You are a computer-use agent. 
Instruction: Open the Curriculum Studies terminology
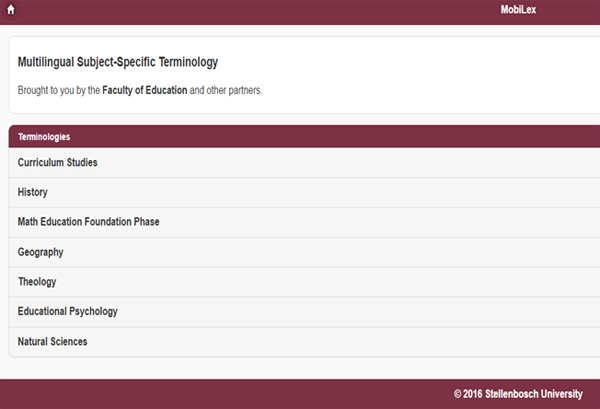(x=58, y=163)
